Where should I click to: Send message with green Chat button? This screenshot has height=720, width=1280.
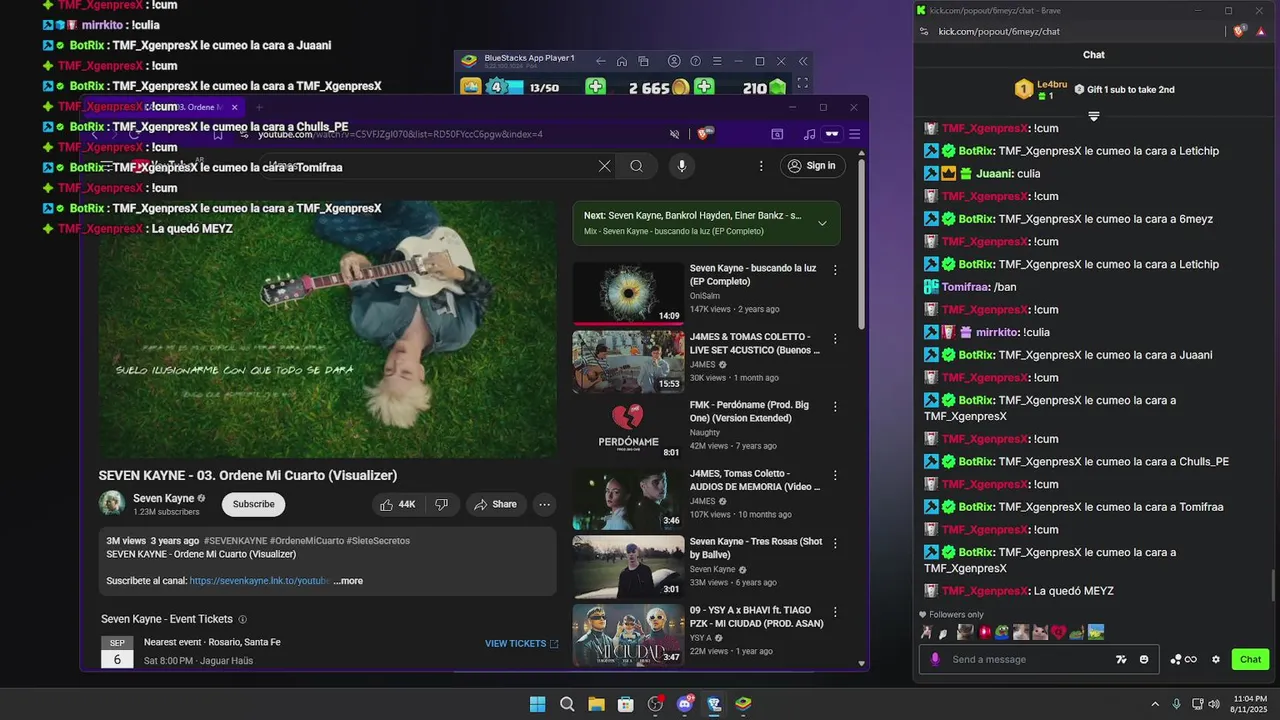pos(1250,659)
